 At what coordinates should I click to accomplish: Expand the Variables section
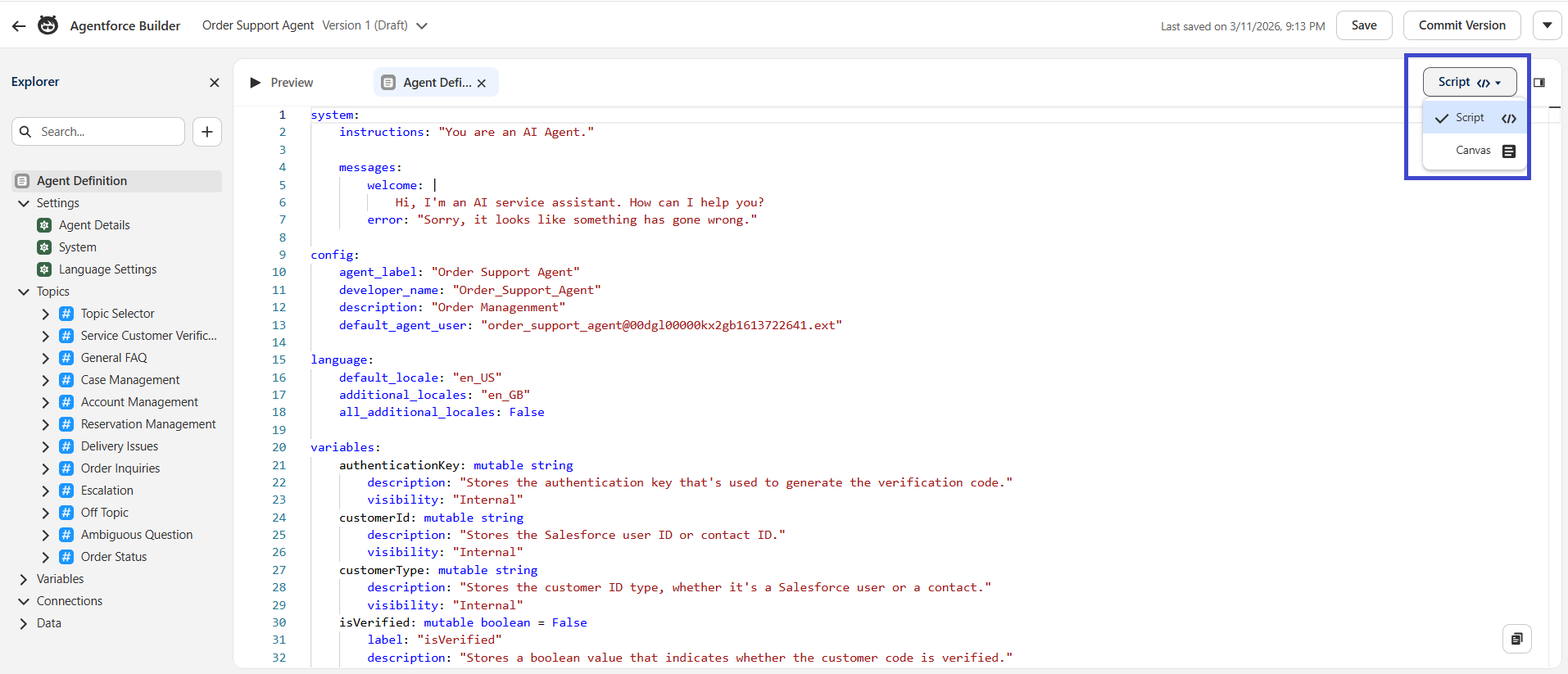click(24, 579)
